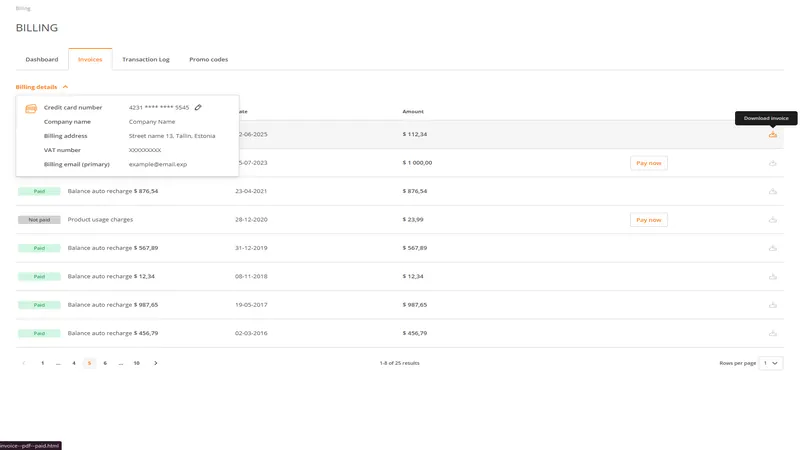800x450 pixels.
Task: Download invoice dated 31-12-2019
Action: point(772,248)
